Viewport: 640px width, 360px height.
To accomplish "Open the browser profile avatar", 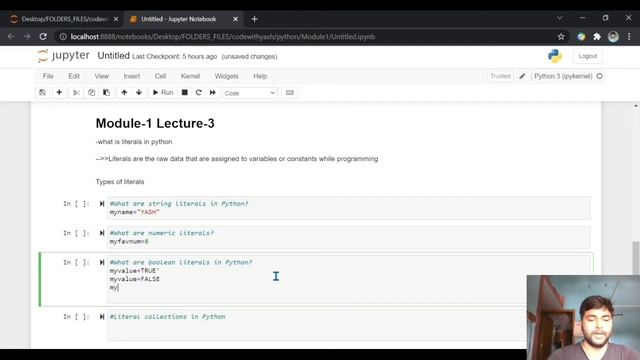I will coord(613,37).
